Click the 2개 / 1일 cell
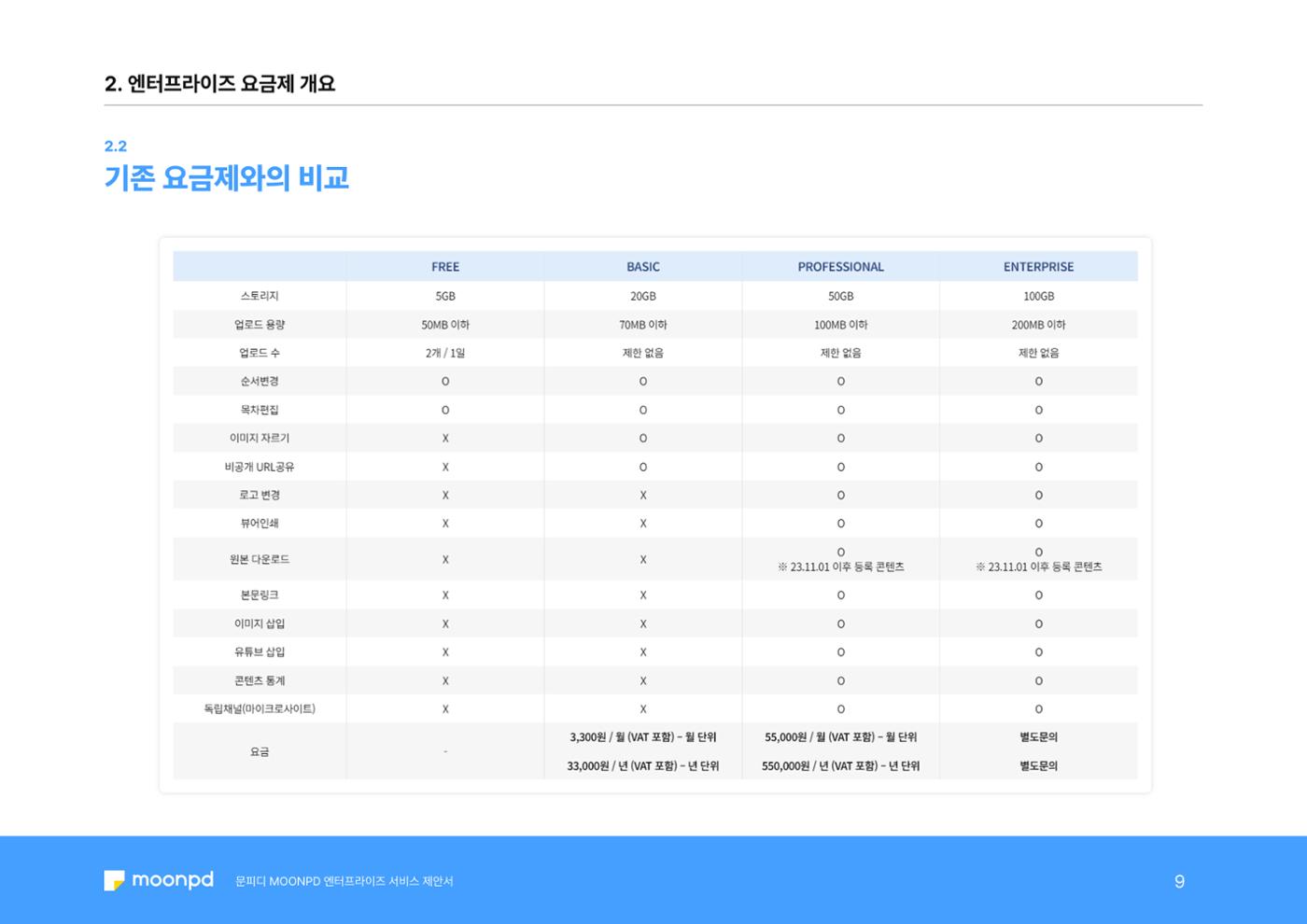 tap(445, 353)
